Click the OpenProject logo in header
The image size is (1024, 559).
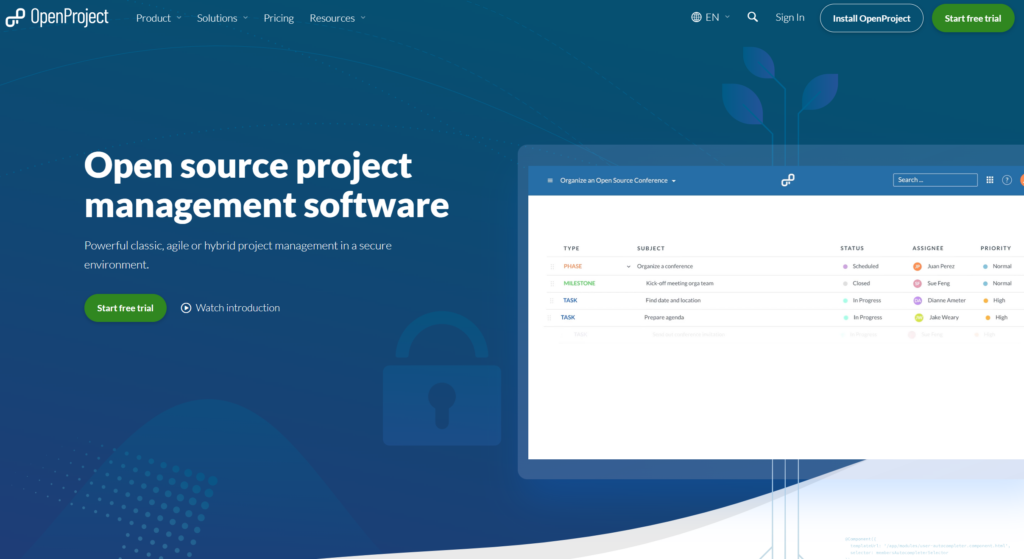click(57, 18)
